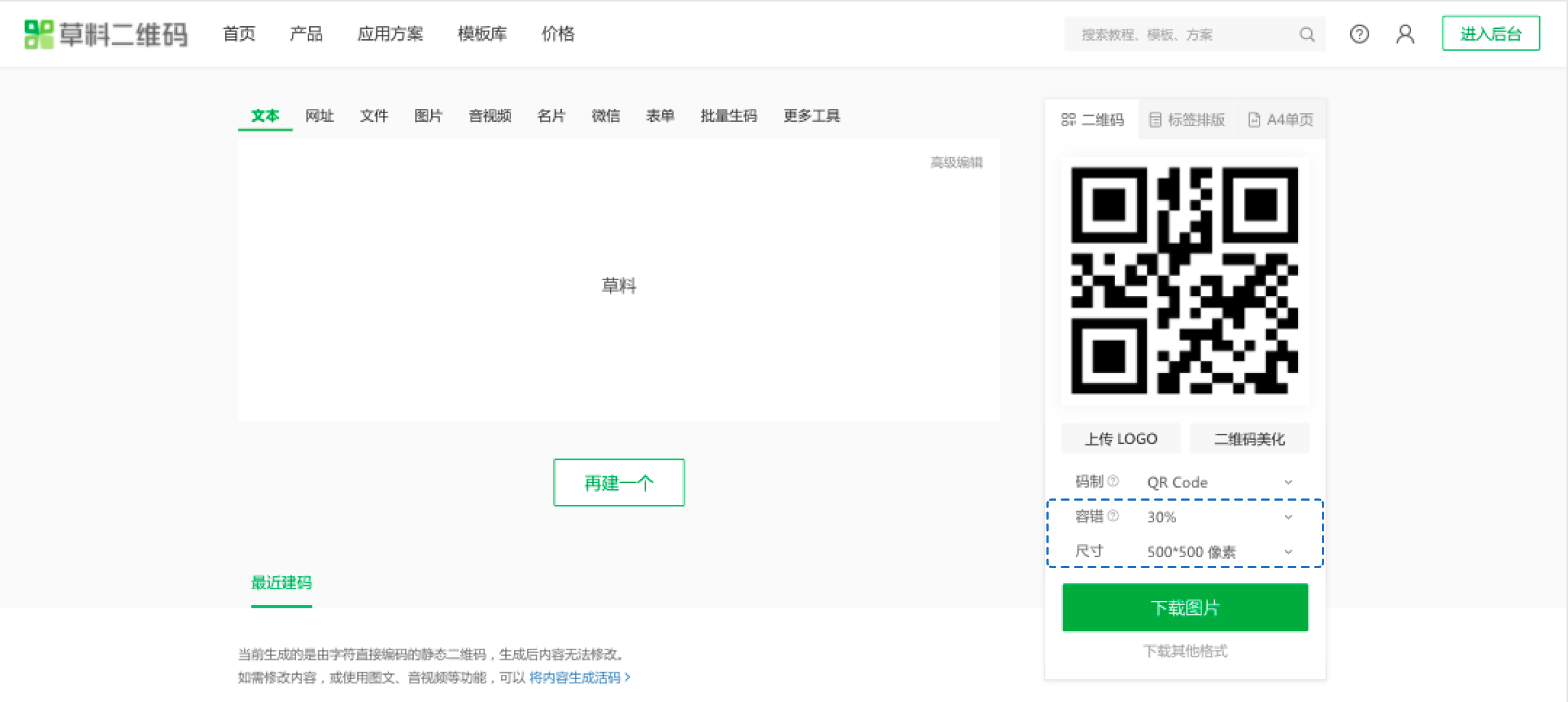Click help icon next to 码制
The image size is (1568, 702).
pyautogui.click(x=1113, y=481)
